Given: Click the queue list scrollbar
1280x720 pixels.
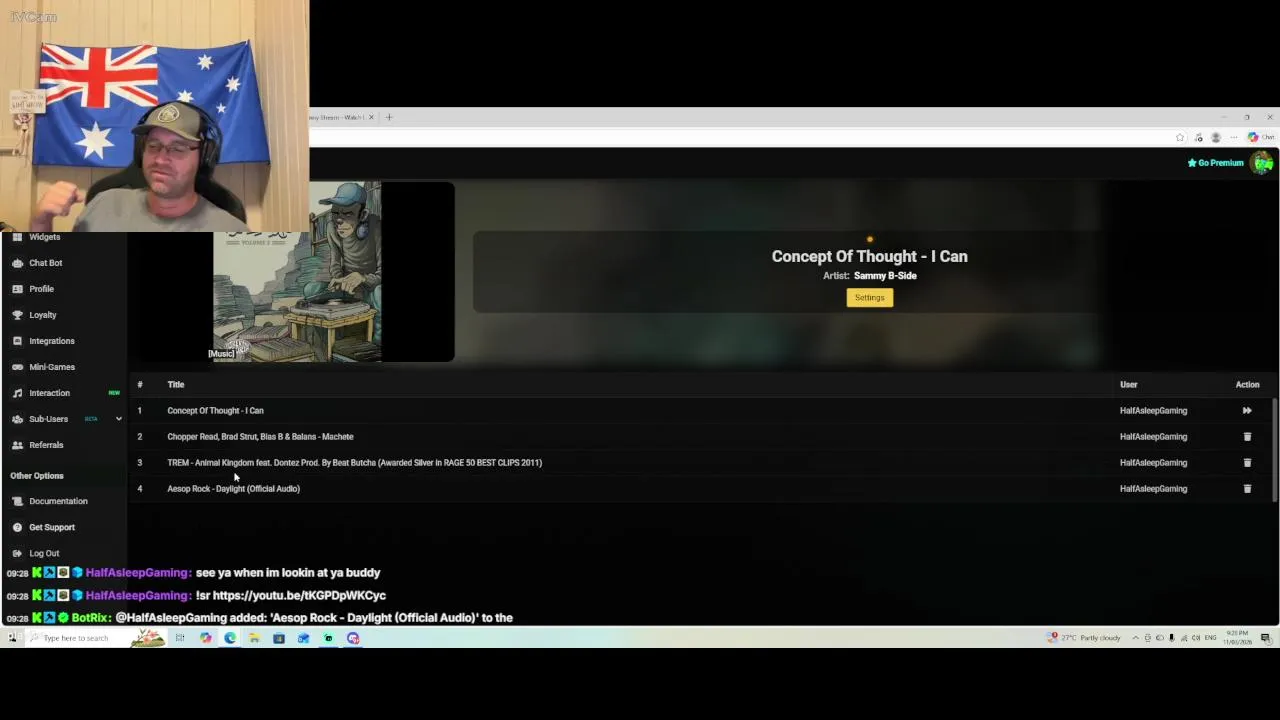Looking at the screenshot, I should click(1274, 450).
